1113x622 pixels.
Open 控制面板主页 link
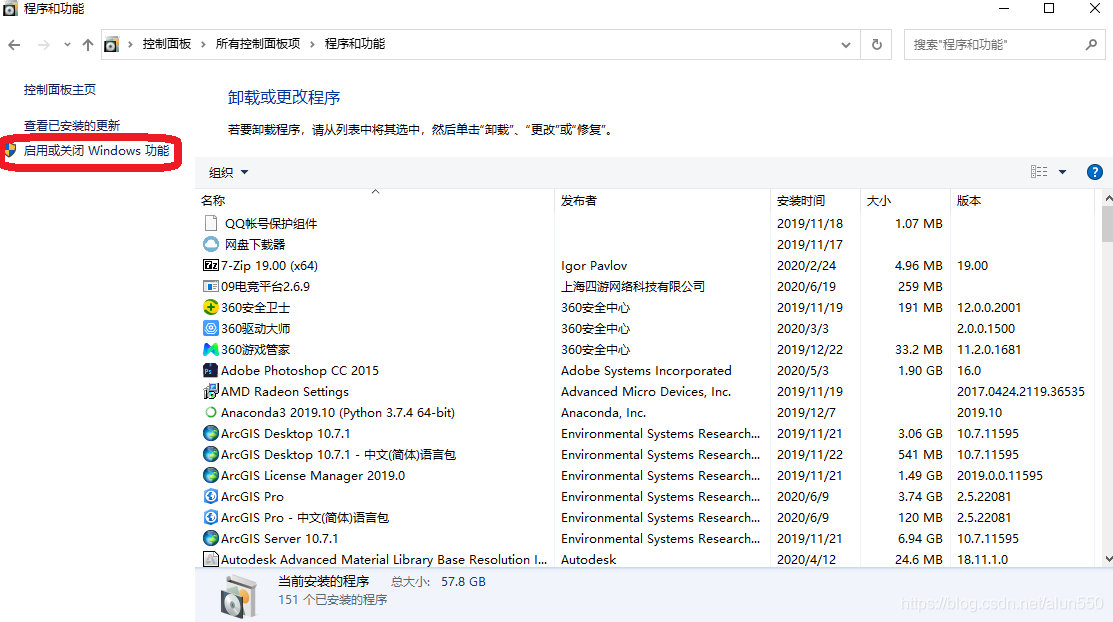60,89
